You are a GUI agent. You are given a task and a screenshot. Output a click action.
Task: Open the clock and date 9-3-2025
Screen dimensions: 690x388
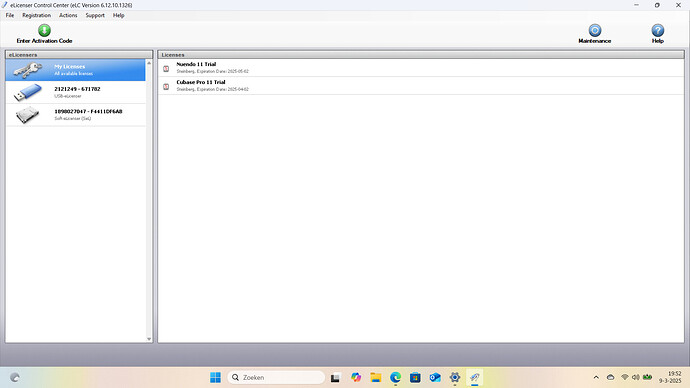[670, 377]
